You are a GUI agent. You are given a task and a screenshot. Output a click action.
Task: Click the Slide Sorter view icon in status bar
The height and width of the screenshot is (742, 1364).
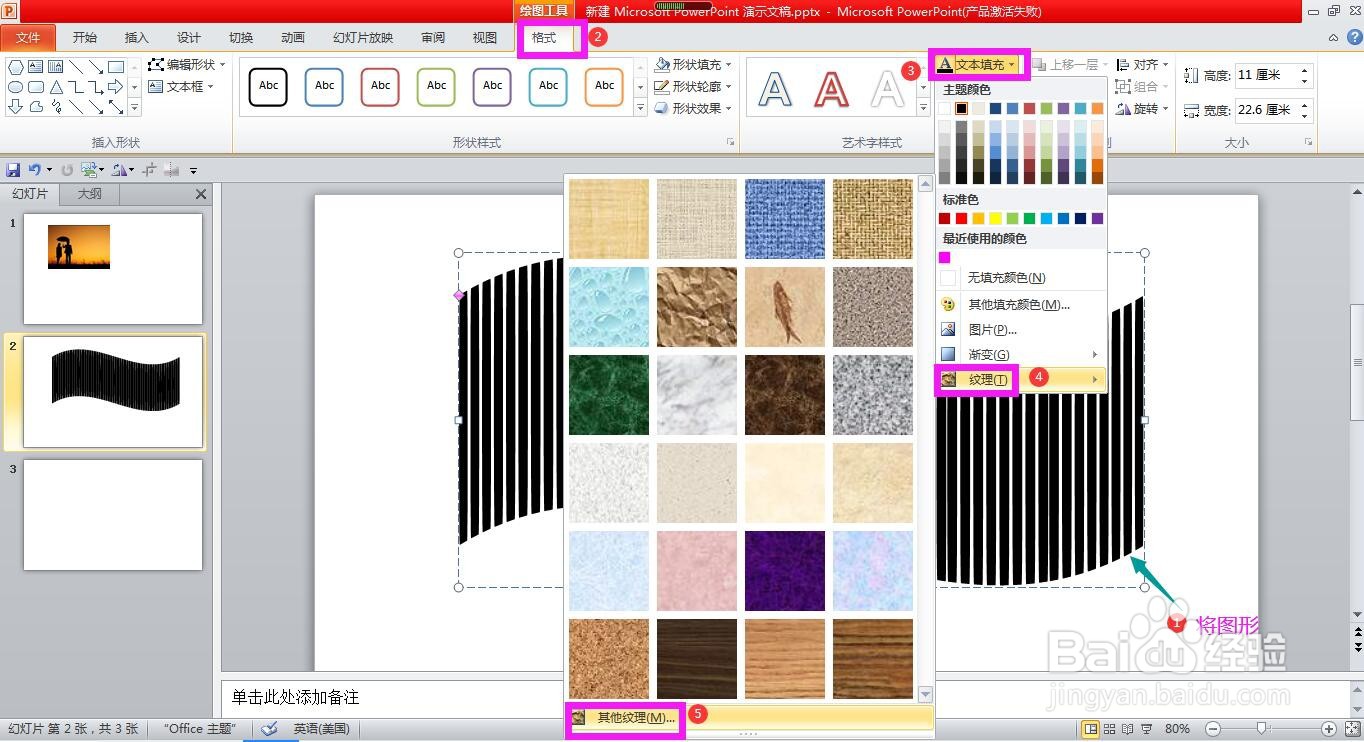tap(1110, 729)
